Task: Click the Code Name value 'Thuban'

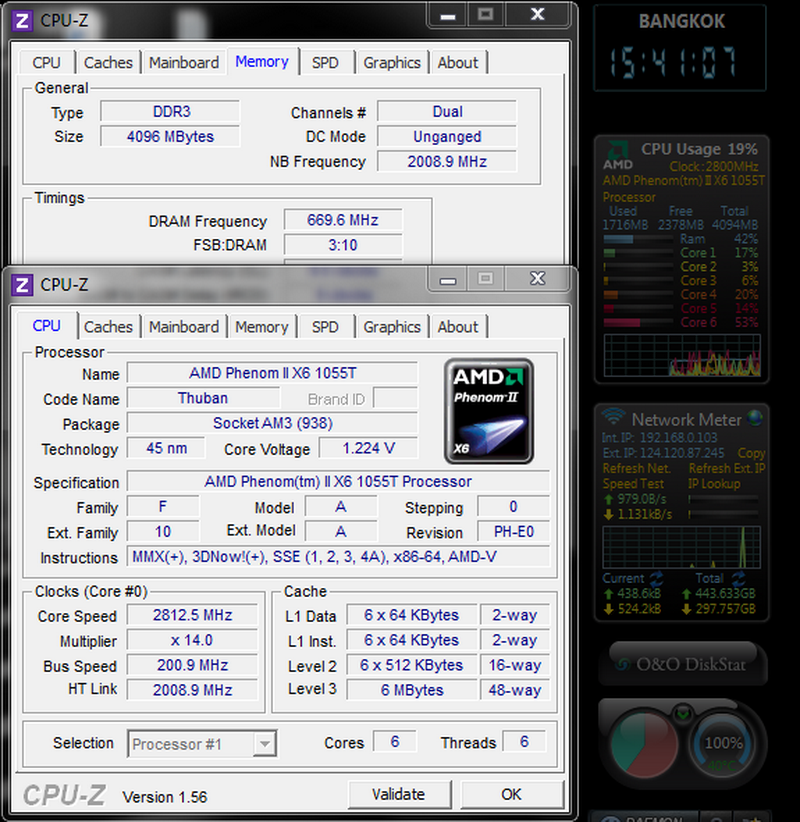Action: (203, 398)
